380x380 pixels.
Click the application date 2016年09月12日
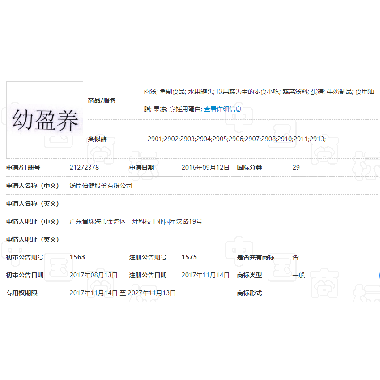coord(205,167)
